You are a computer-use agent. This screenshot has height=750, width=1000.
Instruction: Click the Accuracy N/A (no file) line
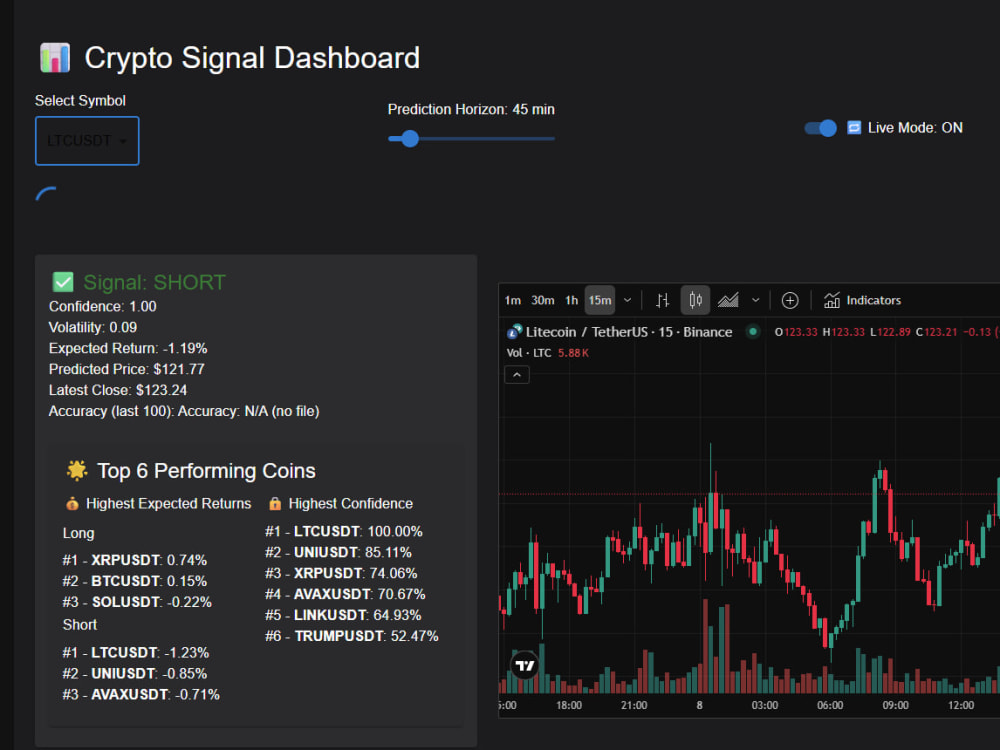pyautogui.click(x=184, y=412)
